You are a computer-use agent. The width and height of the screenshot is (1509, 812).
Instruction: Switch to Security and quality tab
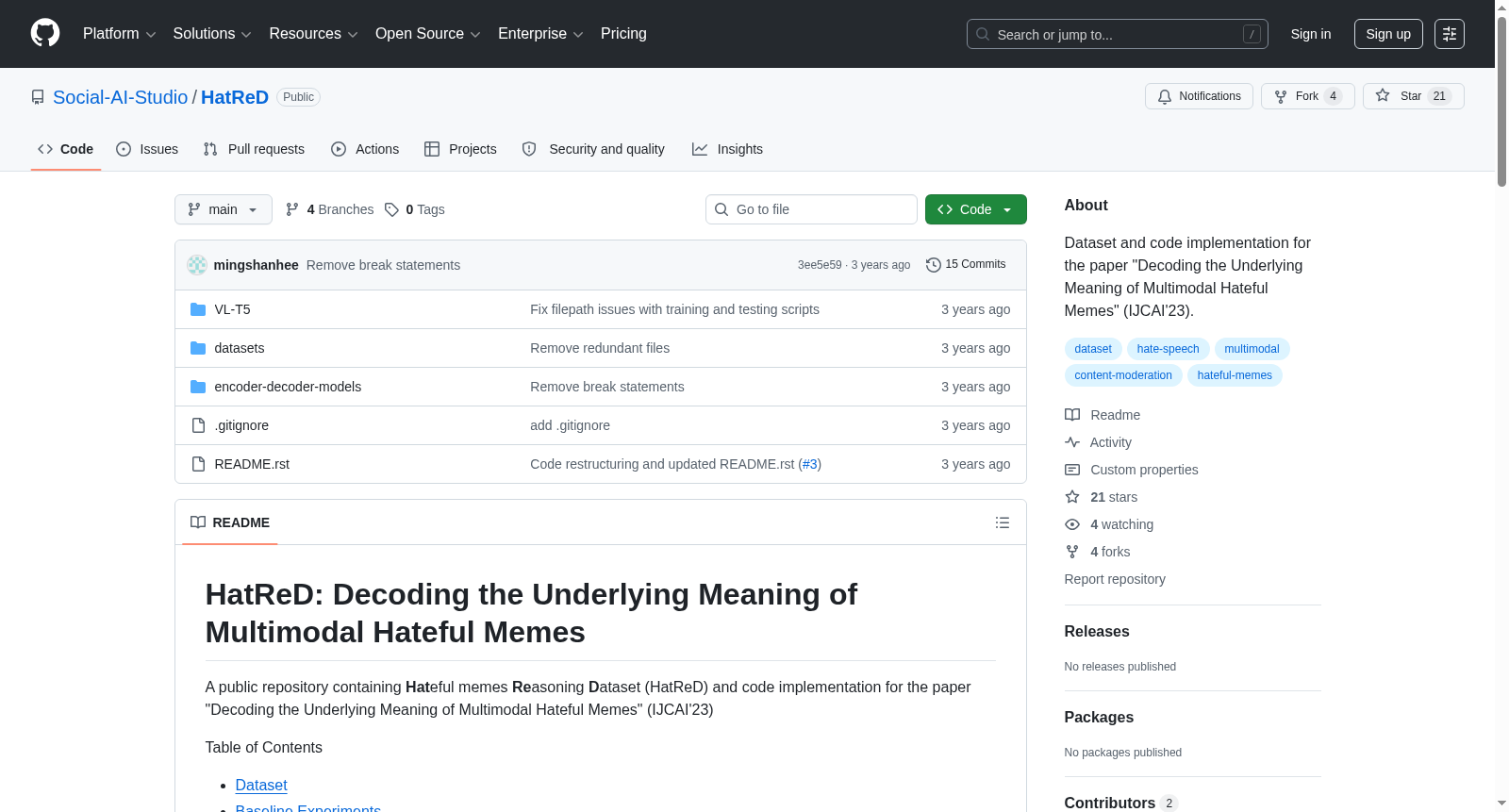[593, 149]
